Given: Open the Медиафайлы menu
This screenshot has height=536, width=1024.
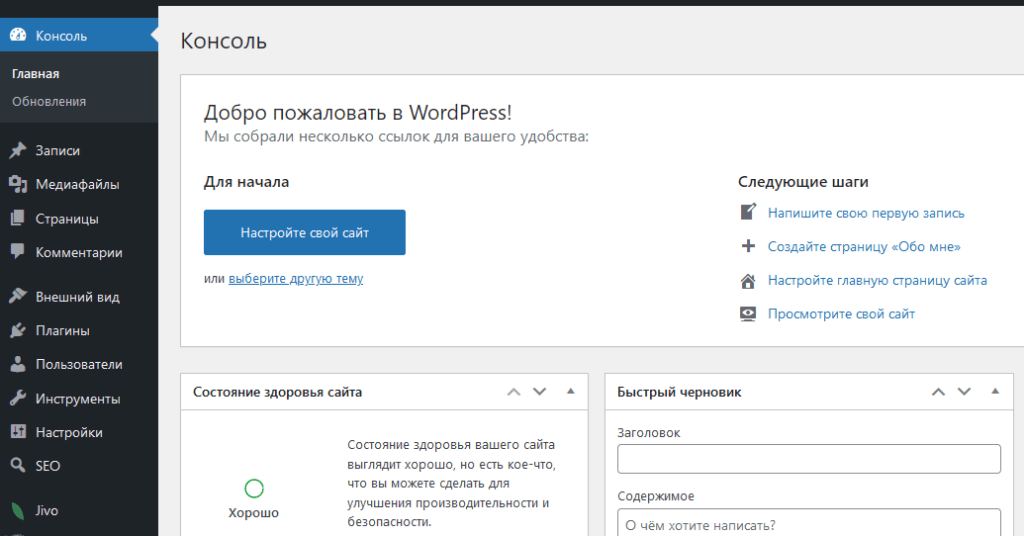Looking at the screenshot, I should [x=79, y=184].
